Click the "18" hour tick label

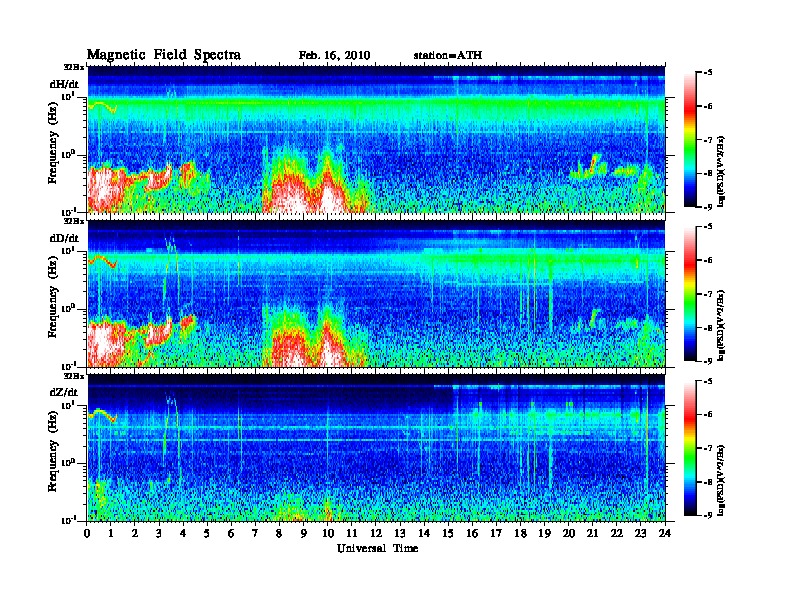pyautogui.click(x=520, y=534)
